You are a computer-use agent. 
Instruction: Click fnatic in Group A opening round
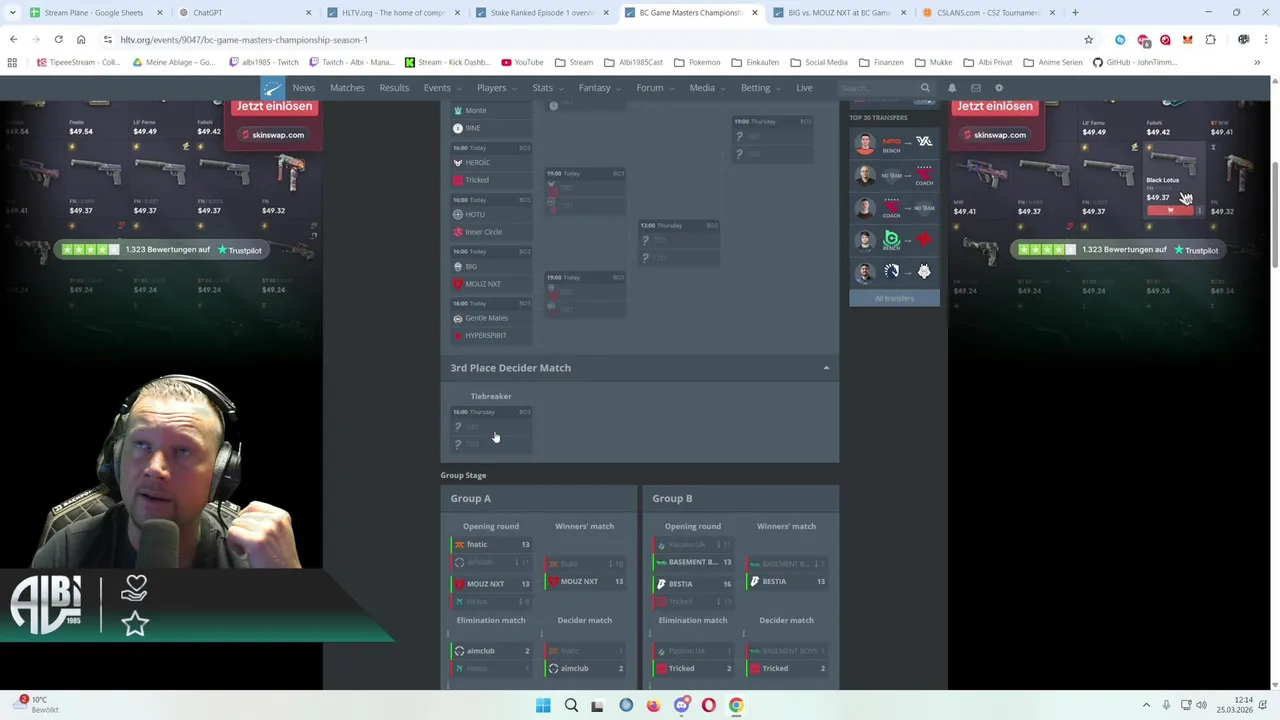click(x=491, y=544)
